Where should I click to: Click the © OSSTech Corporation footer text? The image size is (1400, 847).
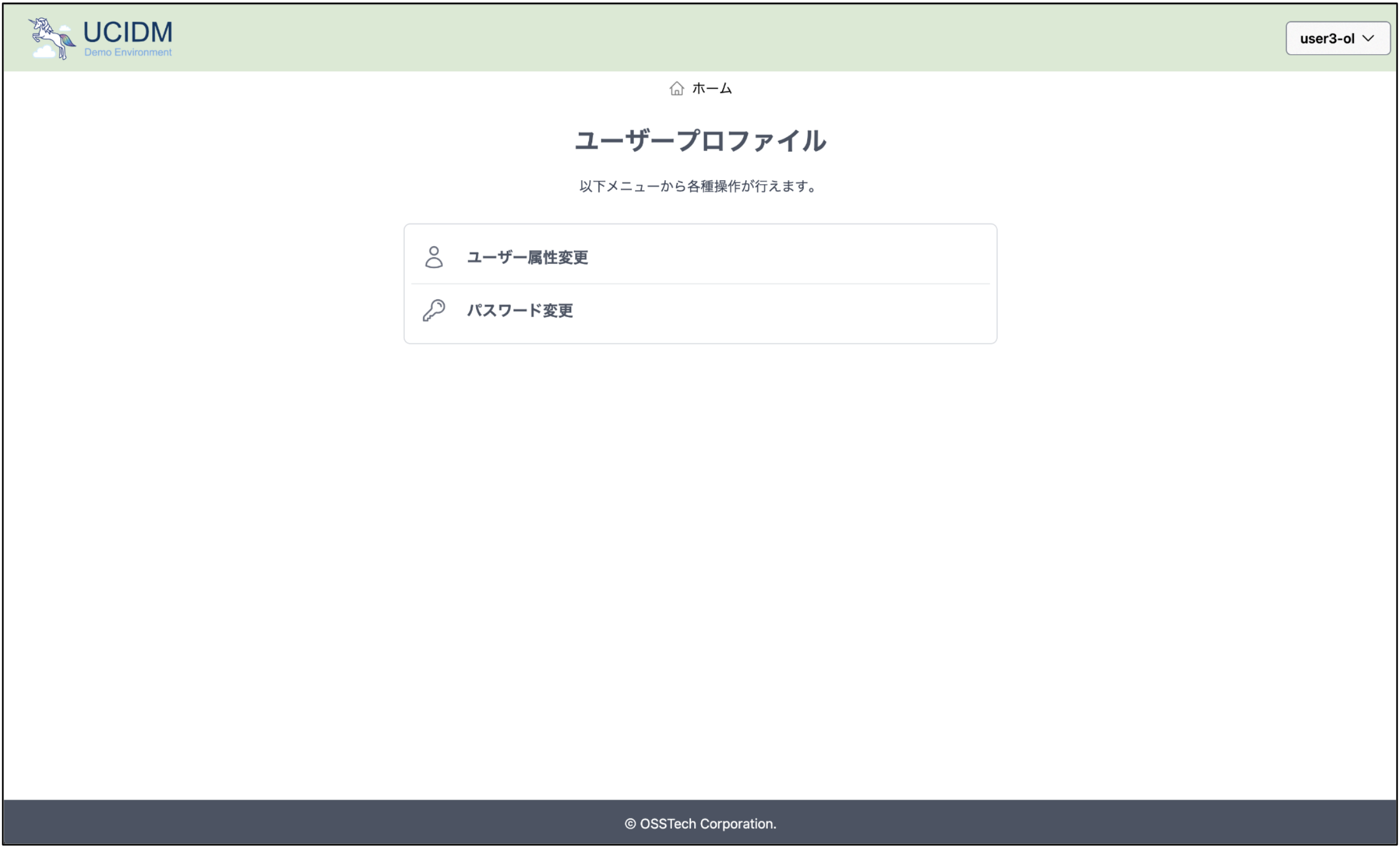(700, 824)
